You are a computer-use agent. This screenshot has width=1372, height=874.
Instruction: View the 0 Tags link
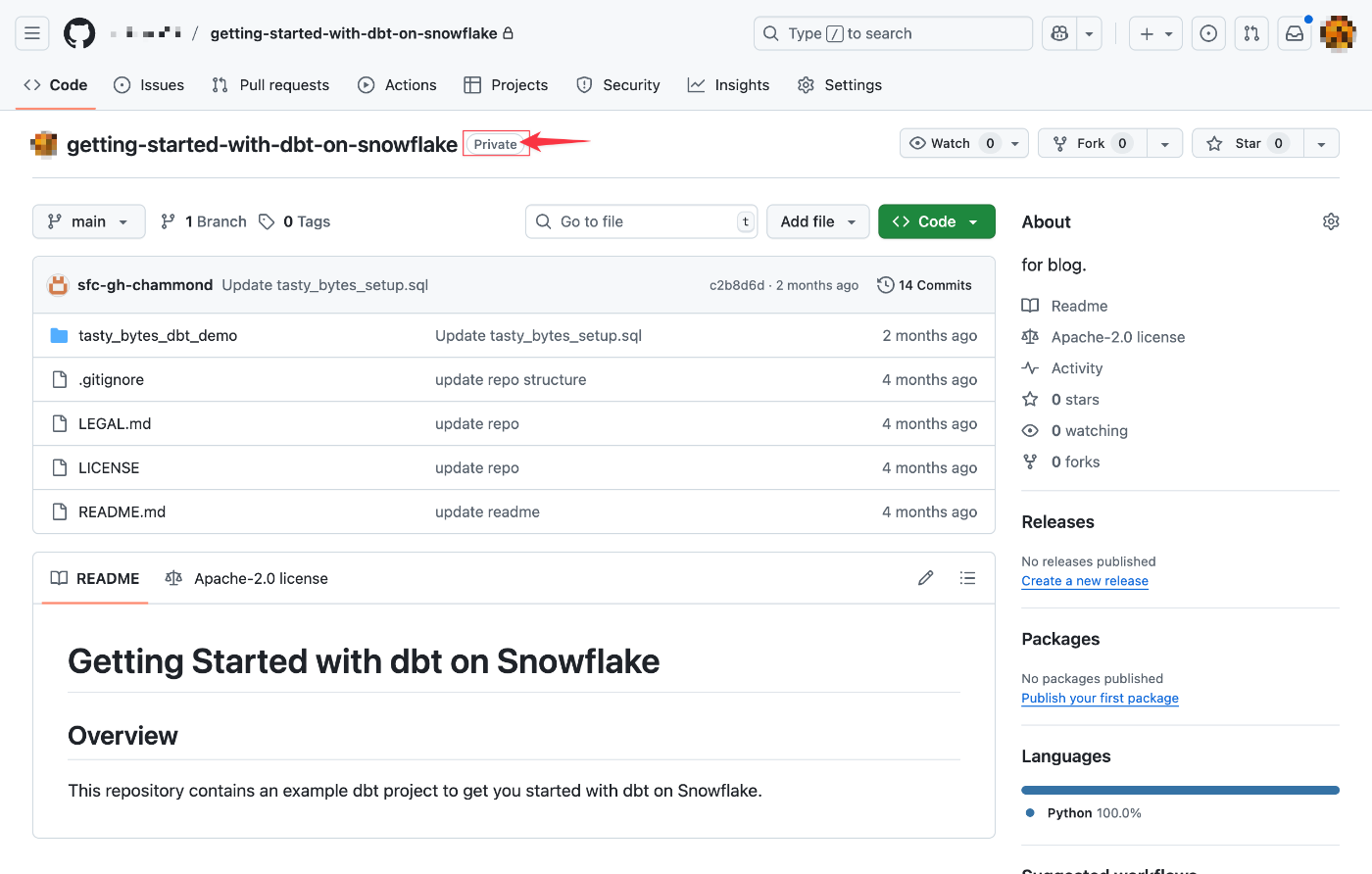tap(294, 221)
